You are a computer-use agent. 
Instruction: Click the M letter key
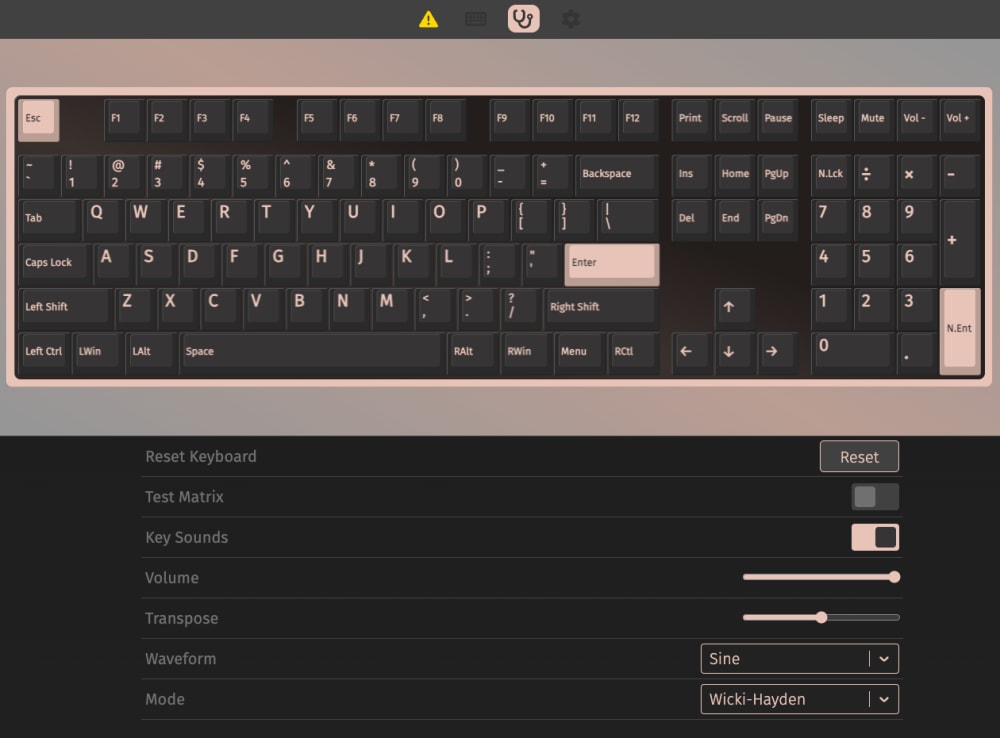click(x=392, y=309)
